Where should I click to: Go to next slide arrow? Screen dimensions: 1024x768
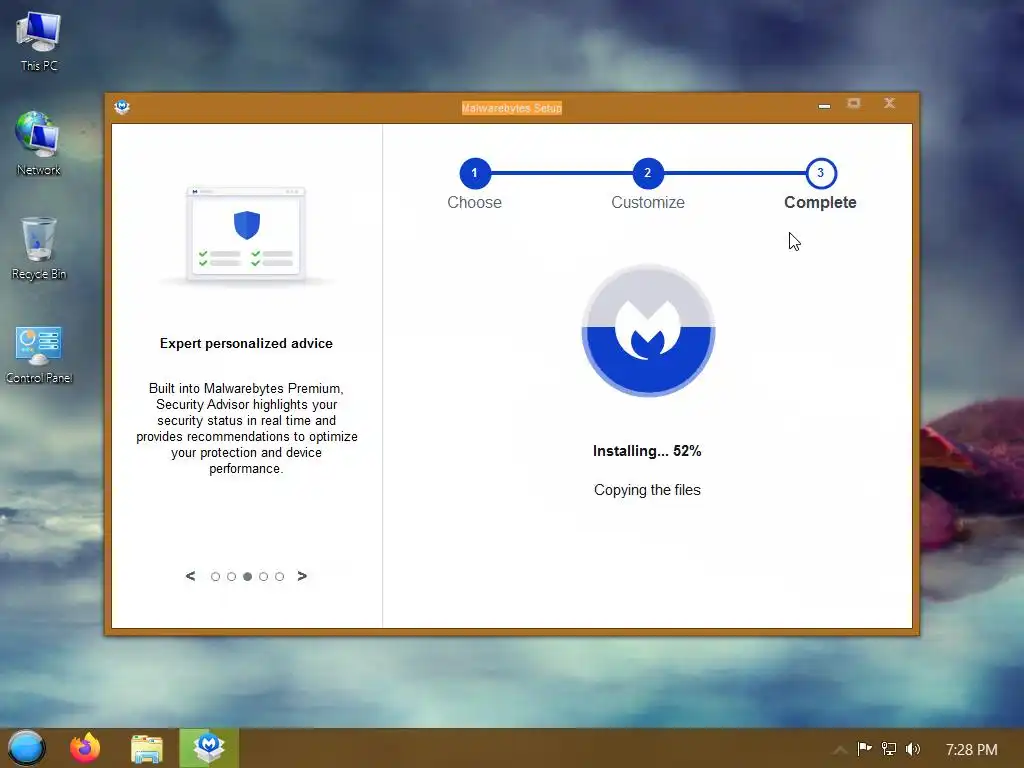302,576
